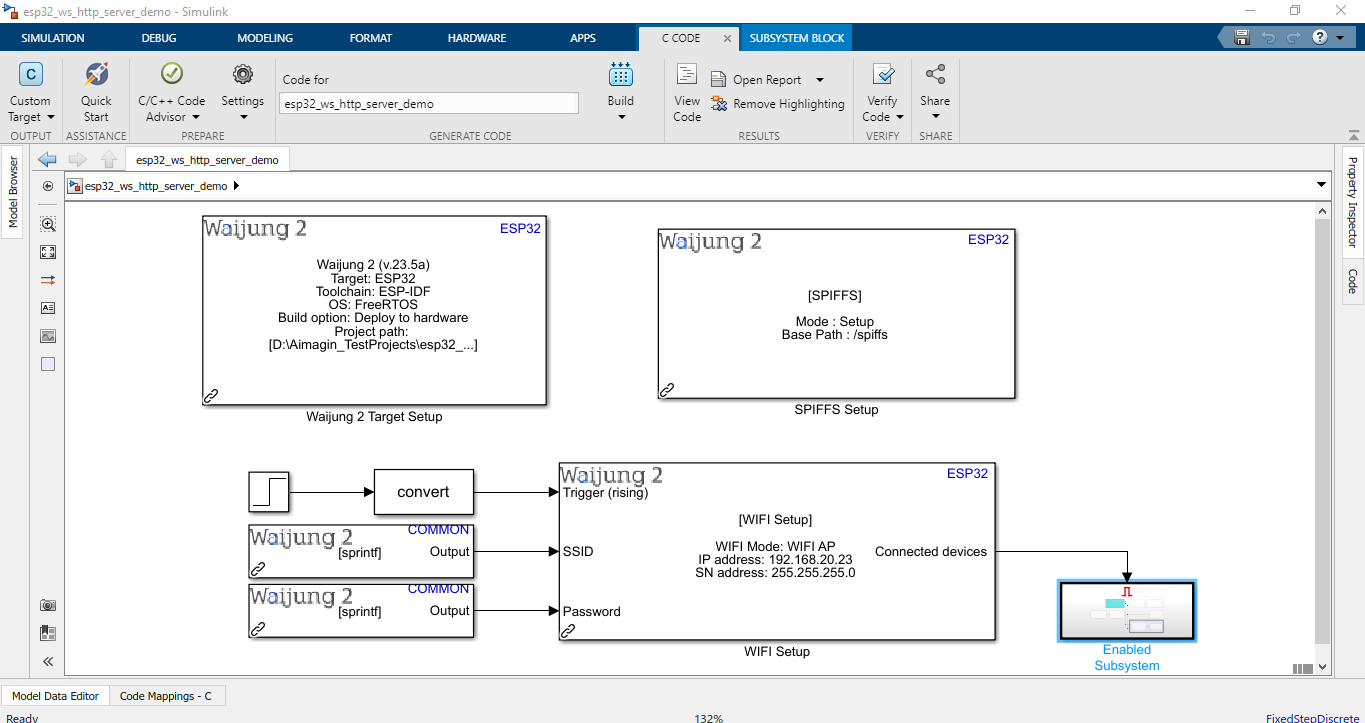Select the SPIFFS Setup block
1365x723 pixels.
click(x=836, y=314)
